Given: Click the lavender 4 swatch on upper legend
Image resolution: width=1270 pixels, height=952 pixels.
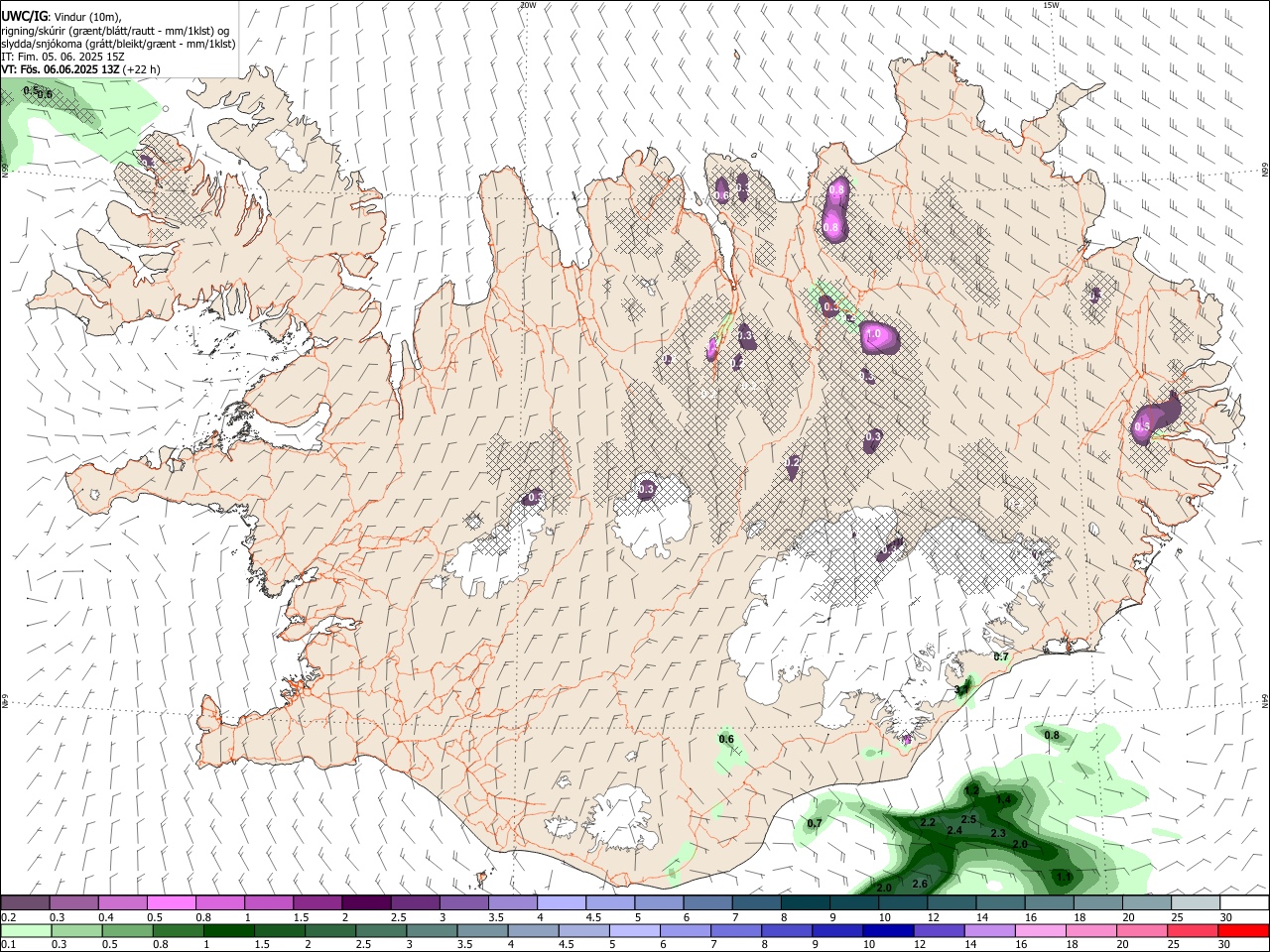Looking at the screenshot, I should click(560, 903).
